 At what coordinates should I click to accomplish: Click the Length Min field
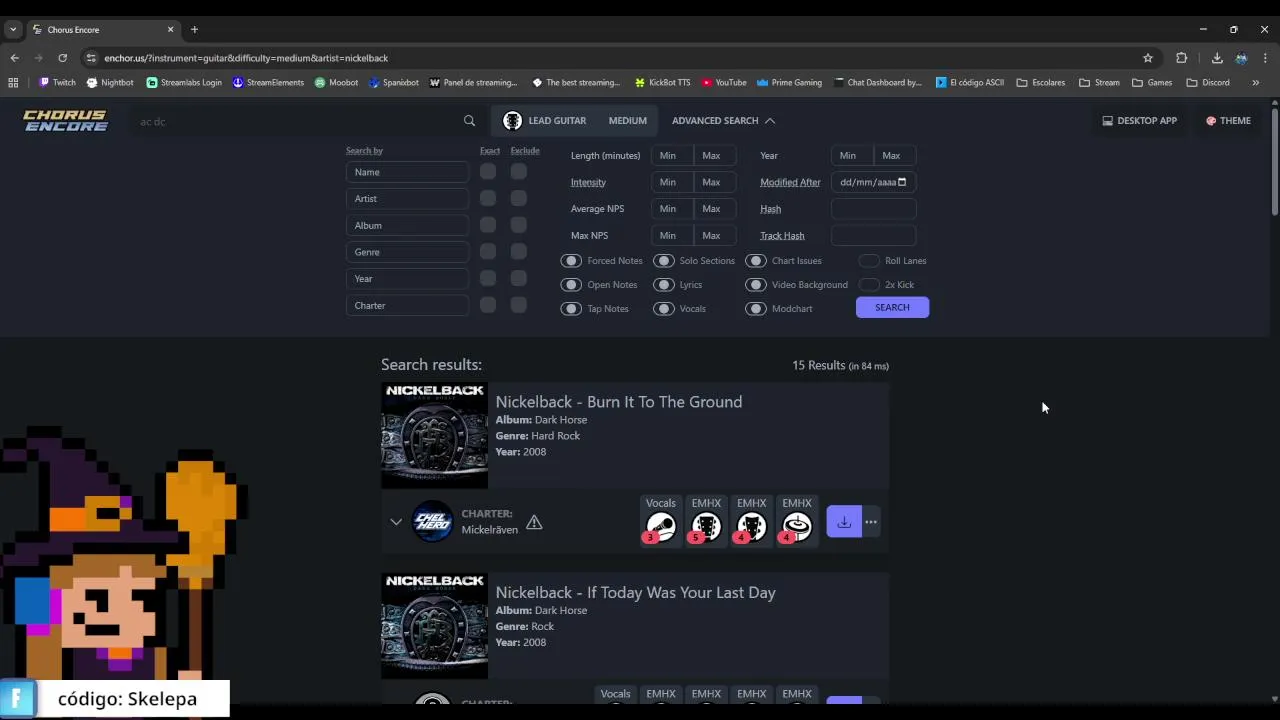point(671,155)
